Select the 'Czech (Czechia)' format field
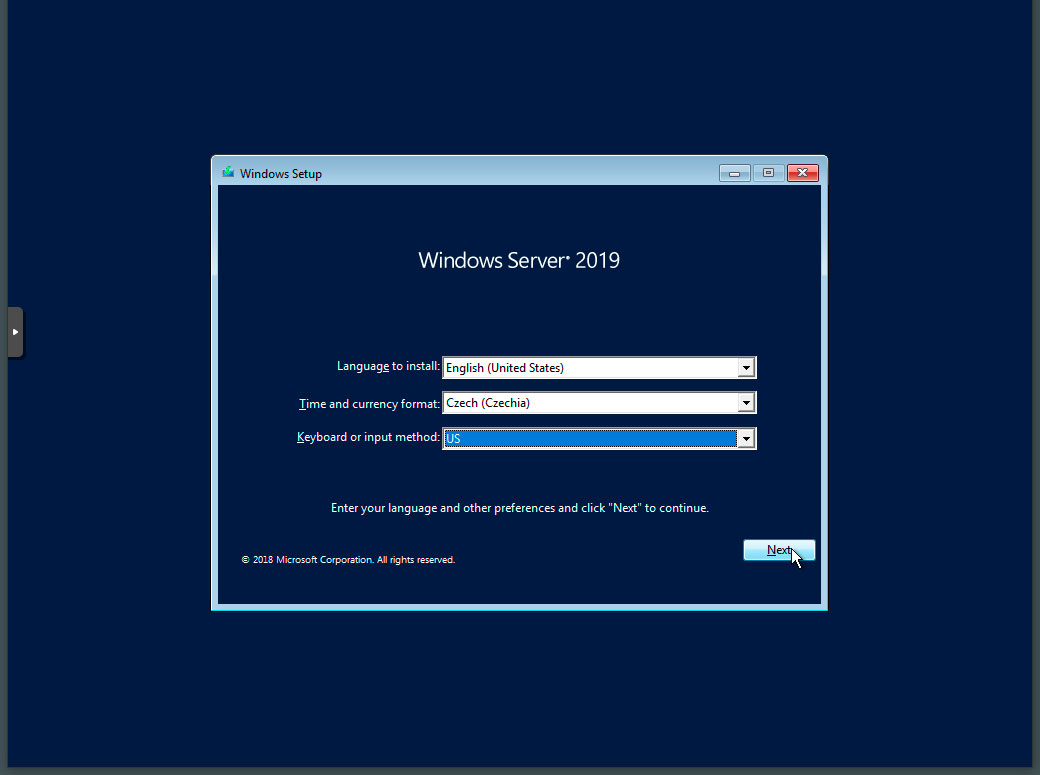The height and width of the screenshot is (775, 1040). (590, 402)
